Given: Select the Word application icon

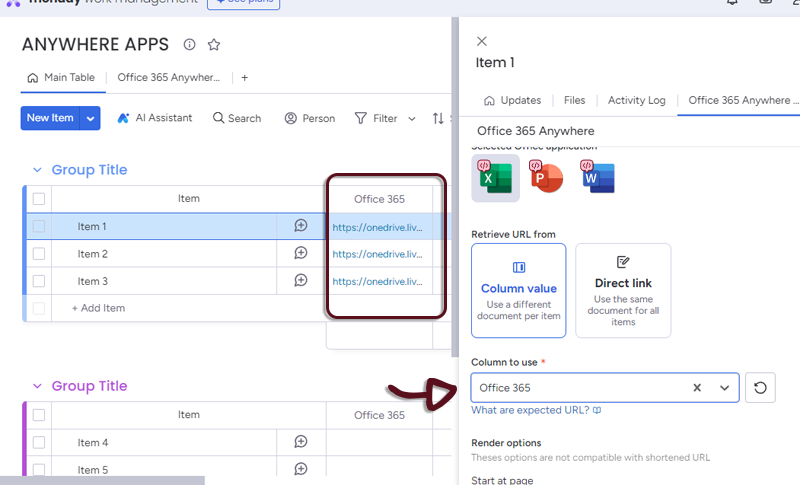Looking at the screenshot, I should point(598,179).
